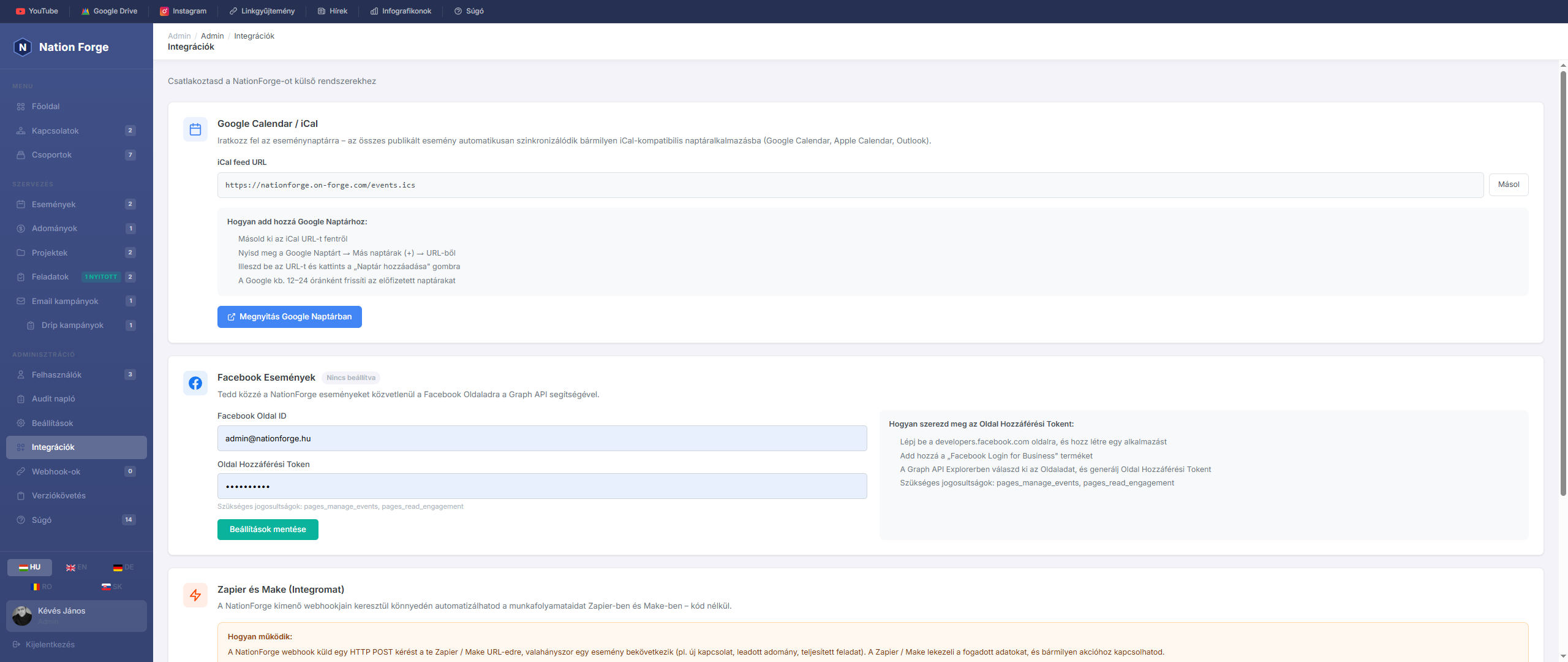This screenshot has height=662, width=1568.
Task: Select Integrációk in the sidebar
Action: [77, 447]
